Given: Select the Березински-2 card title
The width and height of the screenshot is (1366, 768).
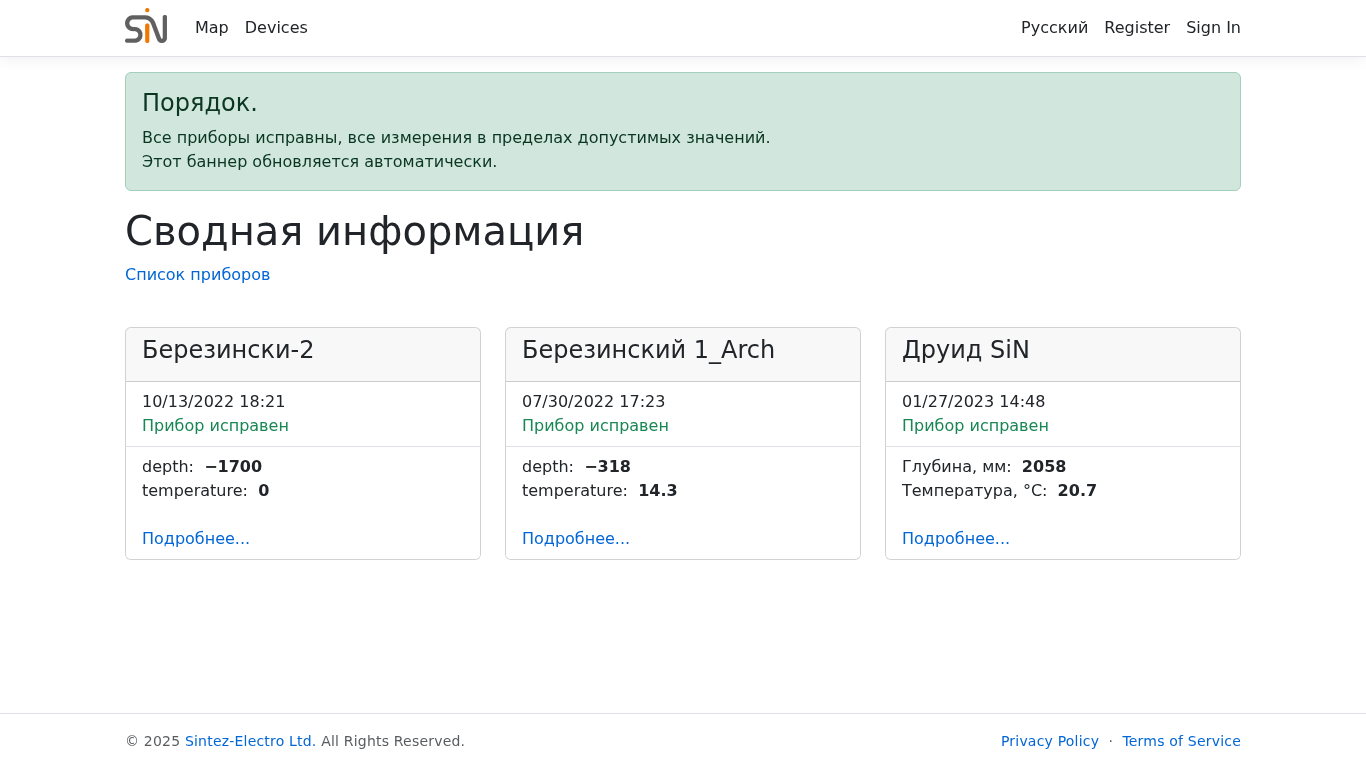Looking at the screenshot, I should pos(228,350).
